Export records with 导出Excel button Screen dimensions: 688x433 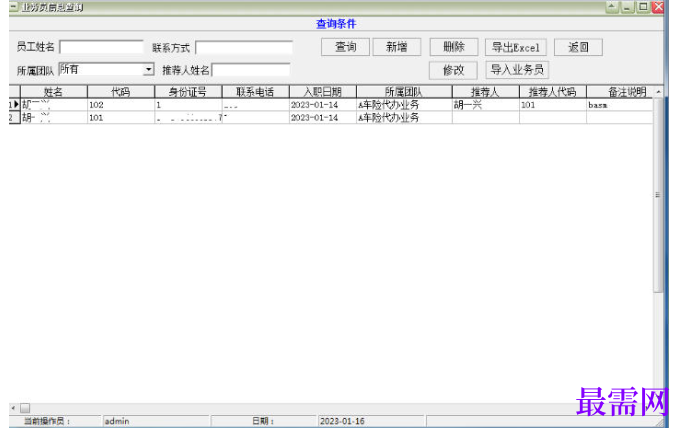tap(516, 47)
